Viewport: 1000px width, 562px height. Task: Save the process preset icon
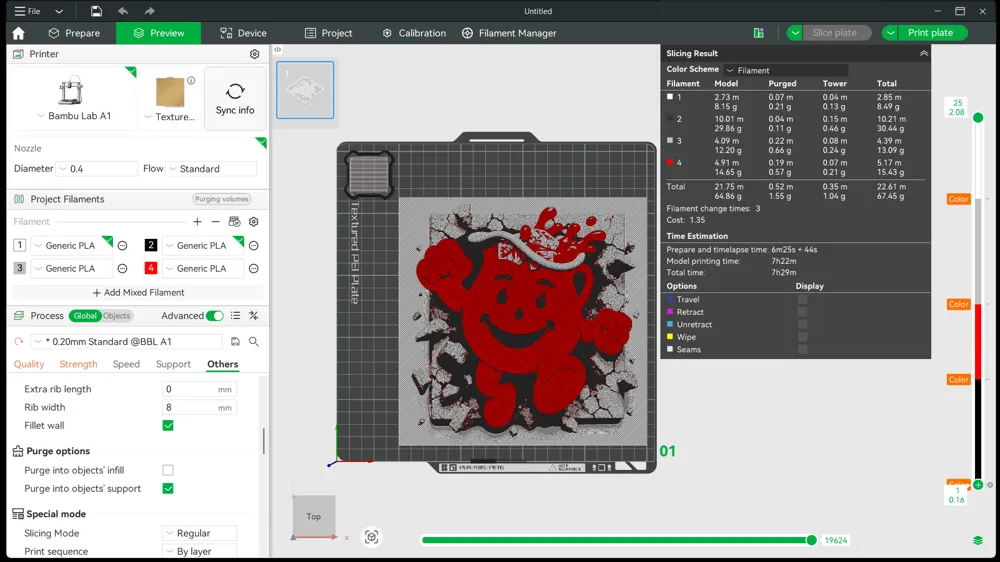point(235,341)
